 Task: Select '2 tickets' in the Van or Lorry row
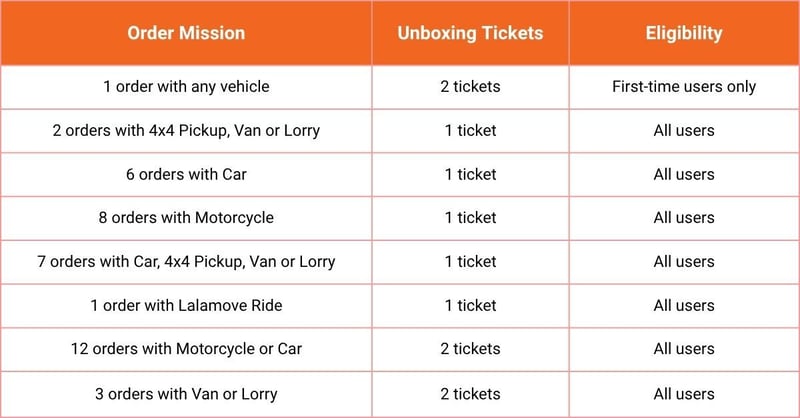click(x=470, y=394)
